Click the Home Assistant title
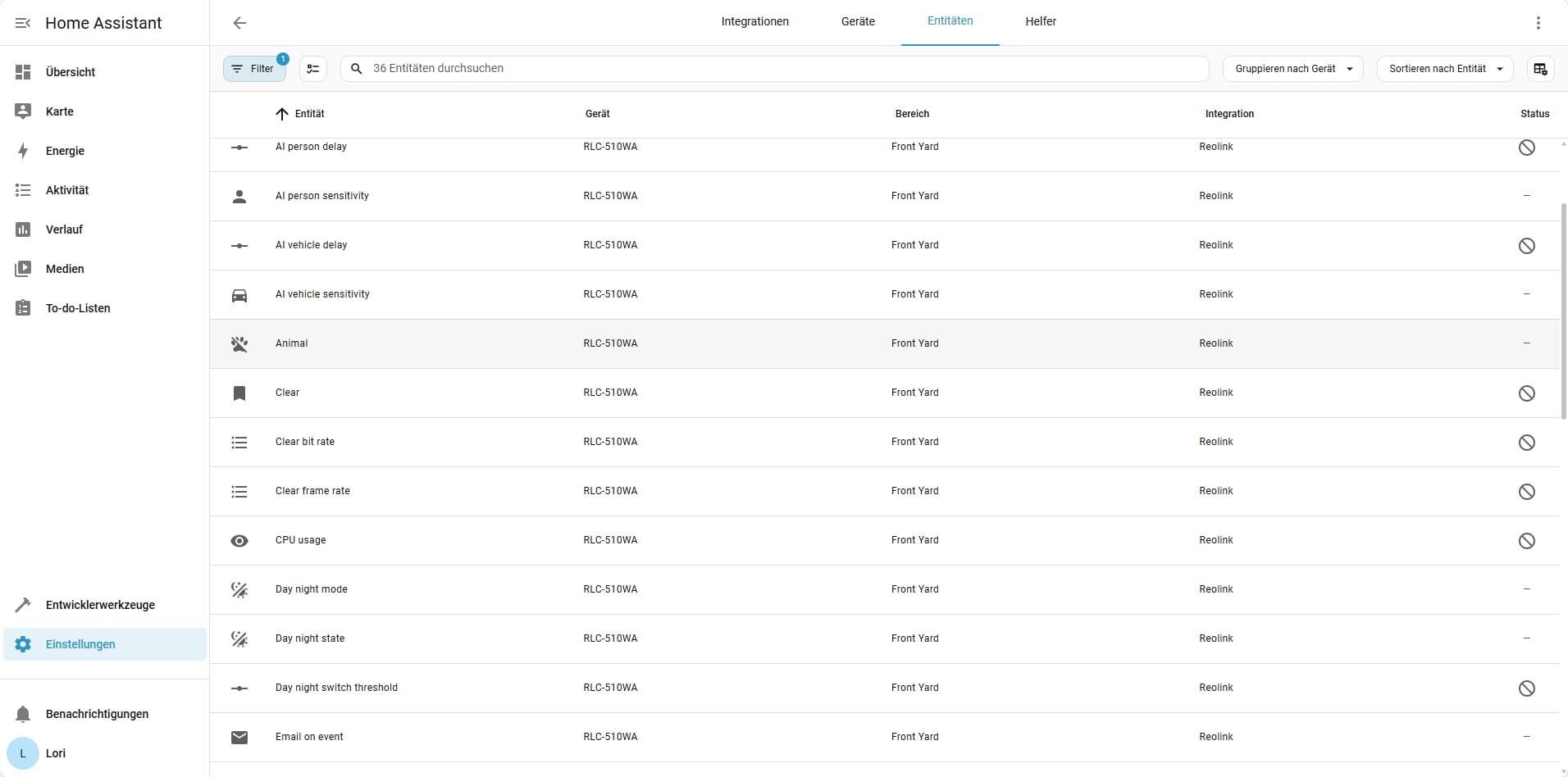1568x777 pixels. 103,23
